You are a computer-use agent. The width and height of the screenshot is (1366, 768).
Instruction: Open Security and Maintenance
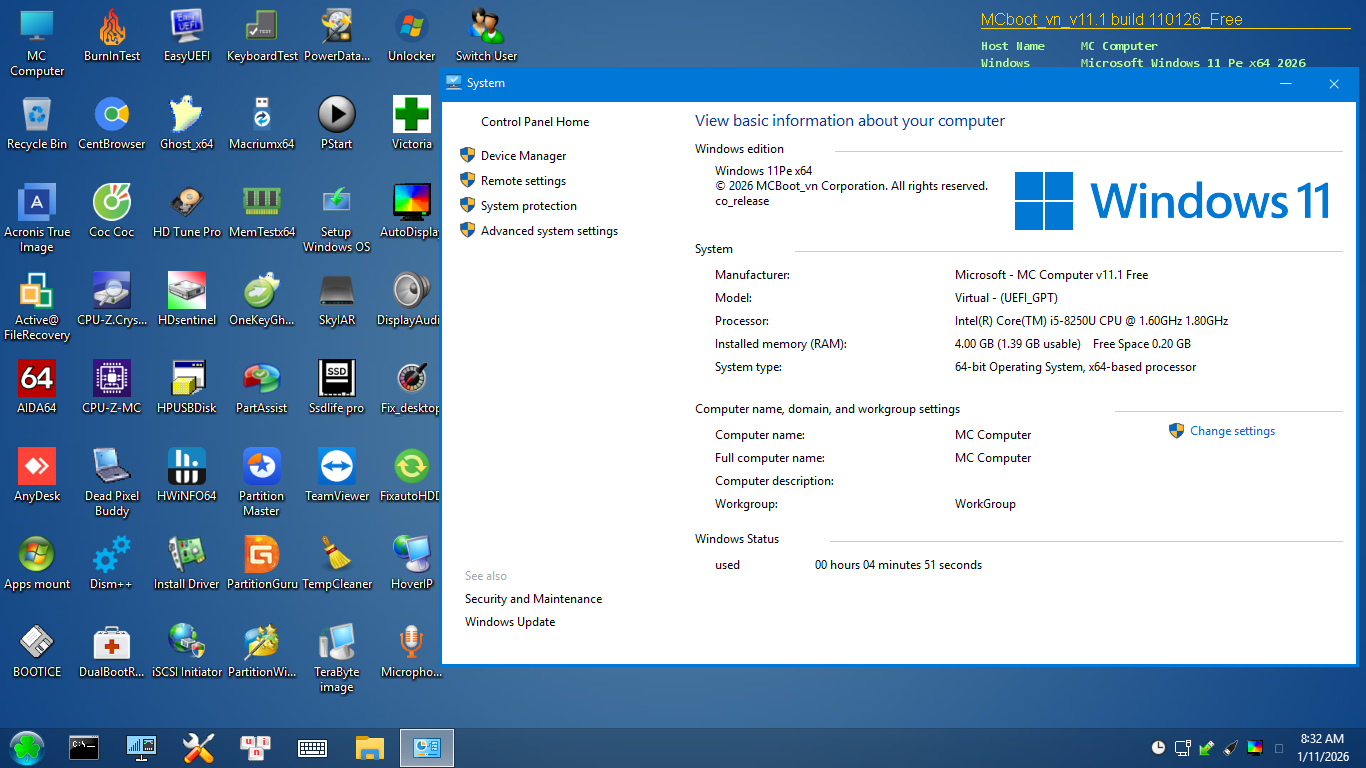click(533, 598)
